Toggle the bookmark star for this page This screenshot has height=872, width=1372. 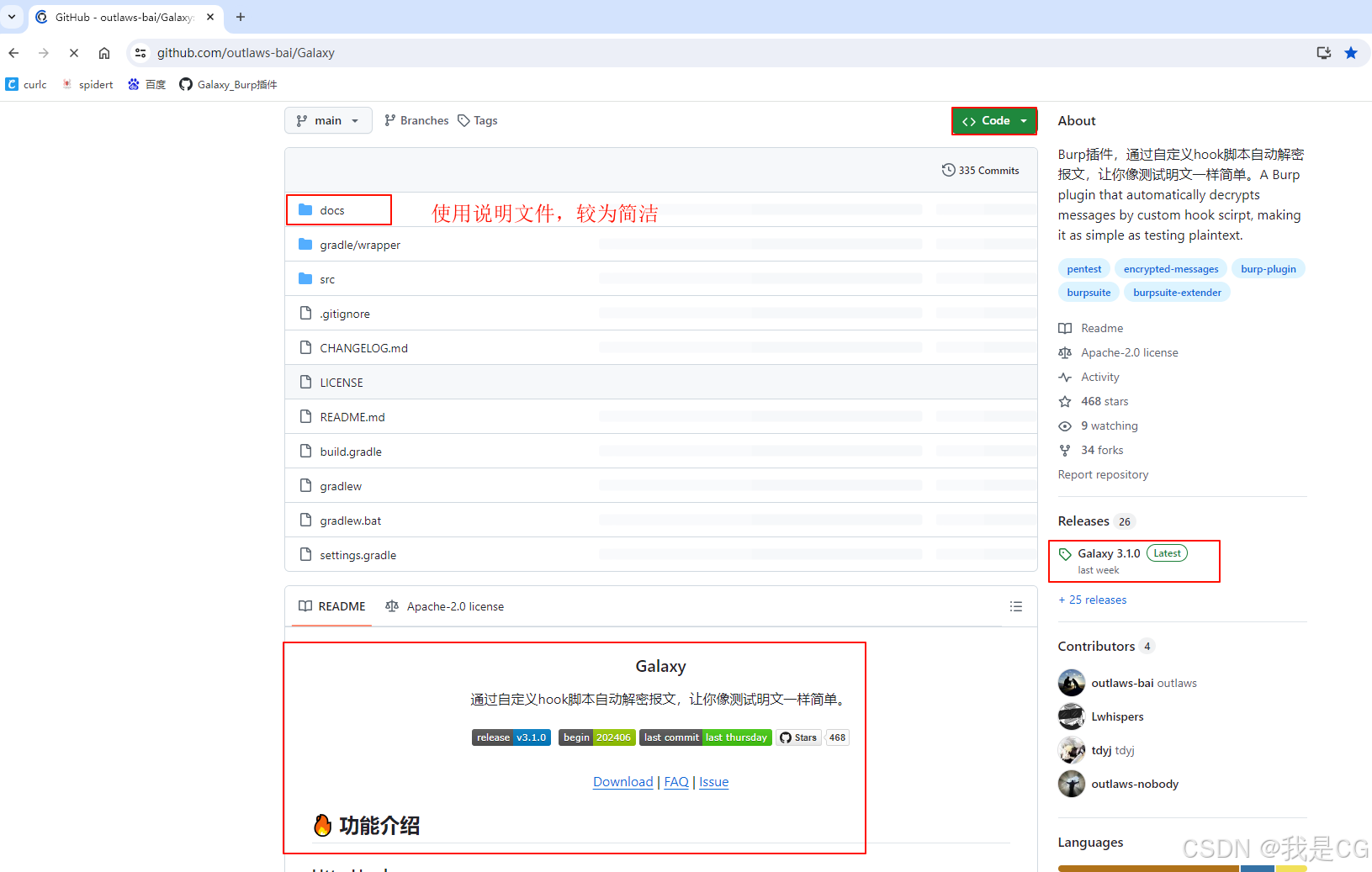pos(1351,53)
